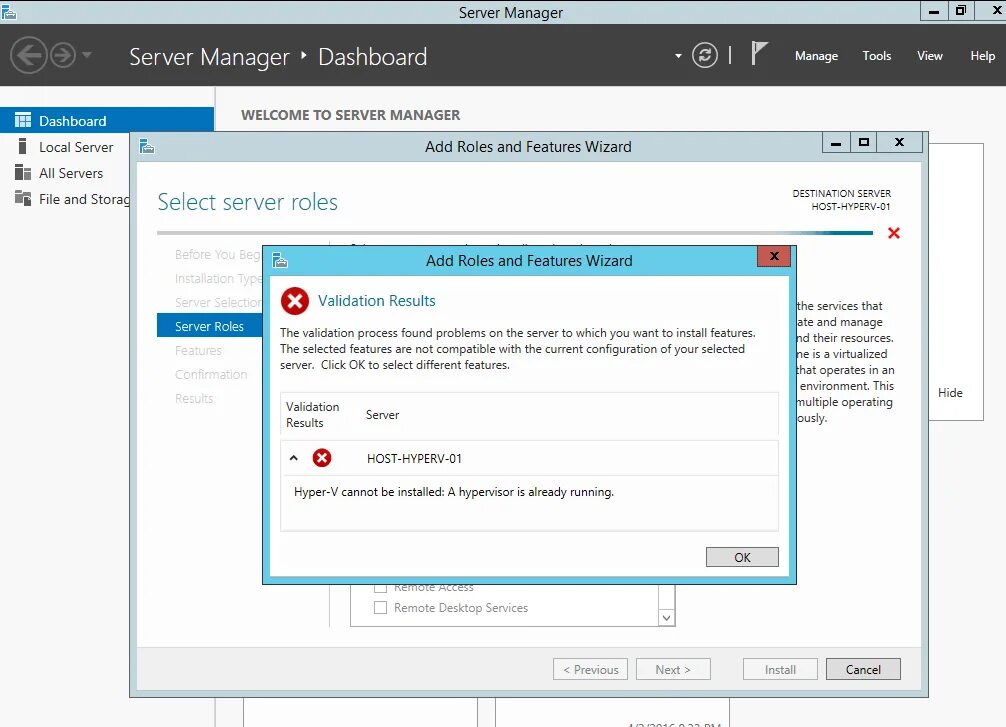Minimize the Server Manager window
Screen dimensions: 1006x727
point(934,11)
